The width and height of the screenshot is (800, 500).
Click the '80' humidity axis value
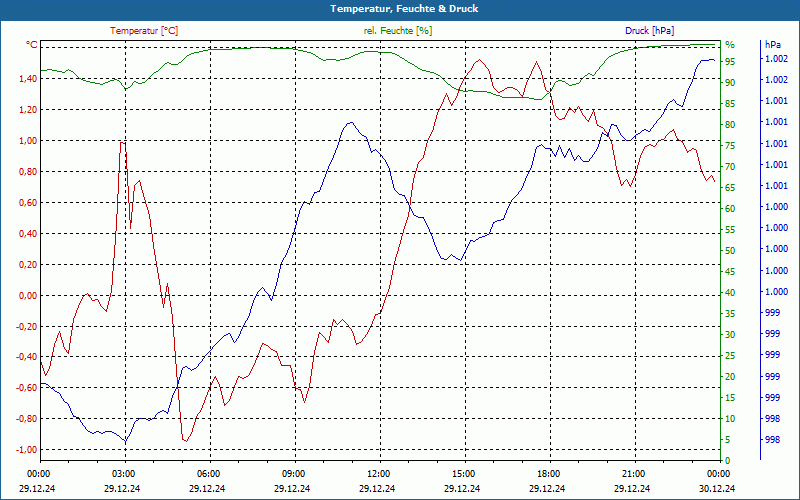730,125
